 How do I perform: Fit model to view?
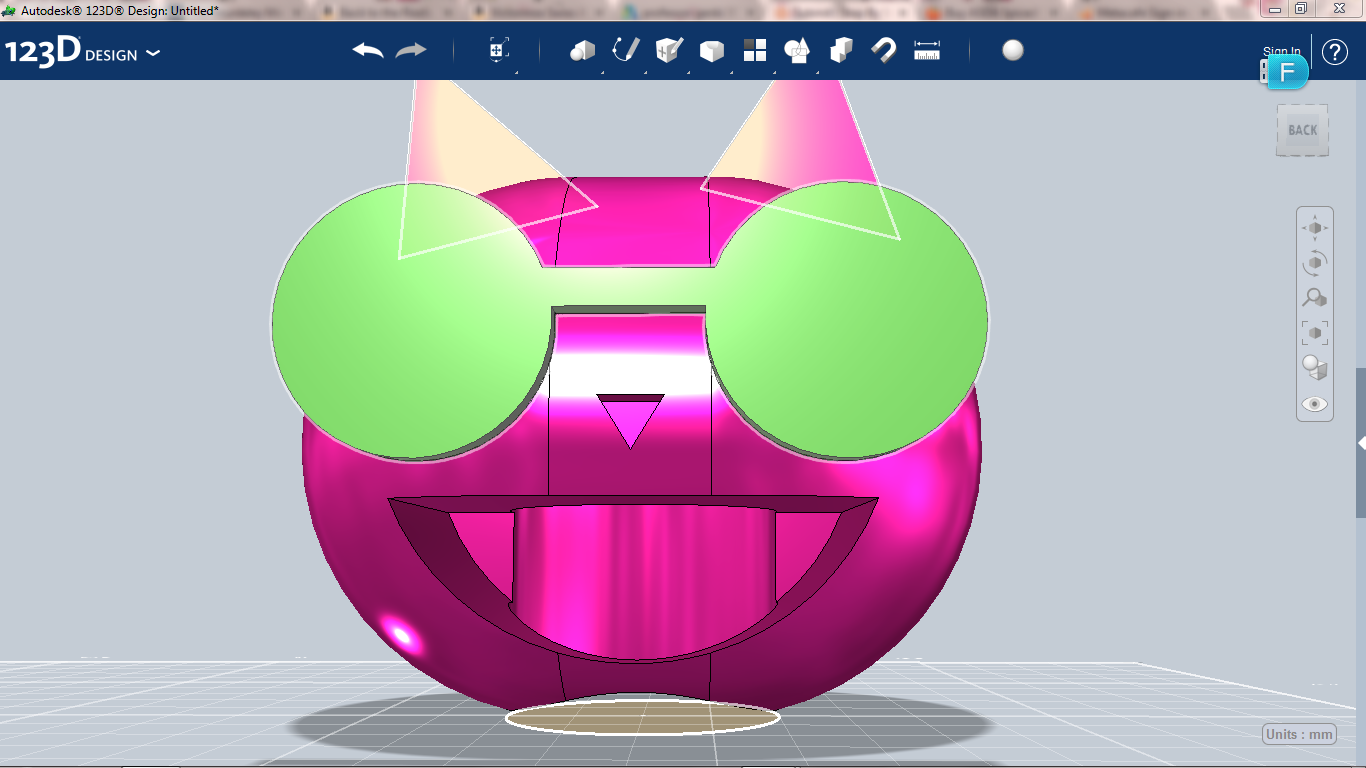click(x=1315, y=332)
